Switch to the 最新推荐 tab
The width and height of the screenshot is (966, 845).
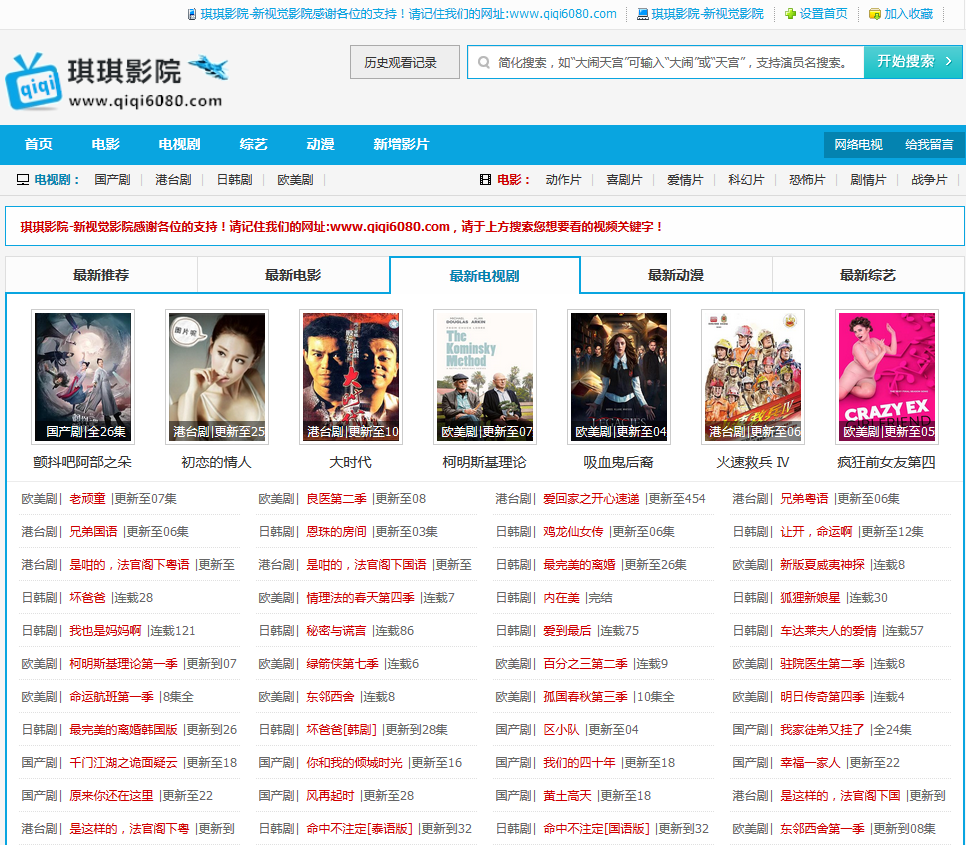pyautogui.click(x=101, y=275)
